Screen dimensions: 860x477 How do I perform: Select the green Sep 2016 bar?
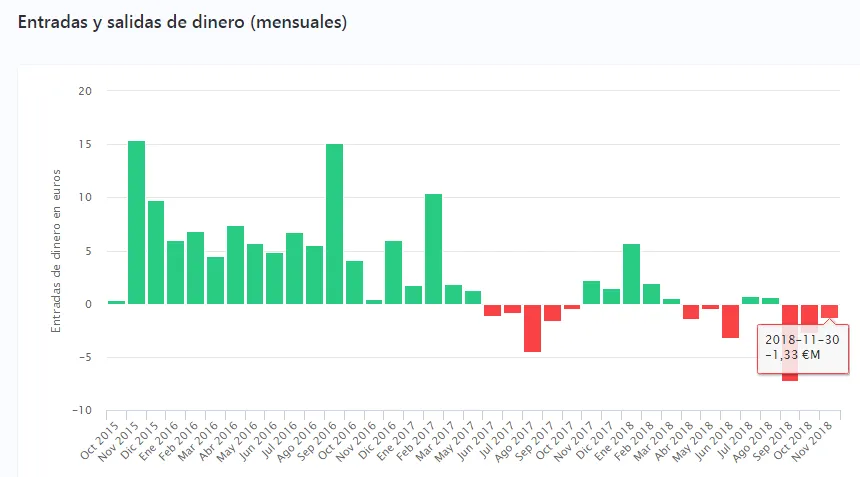click(334, 224)
